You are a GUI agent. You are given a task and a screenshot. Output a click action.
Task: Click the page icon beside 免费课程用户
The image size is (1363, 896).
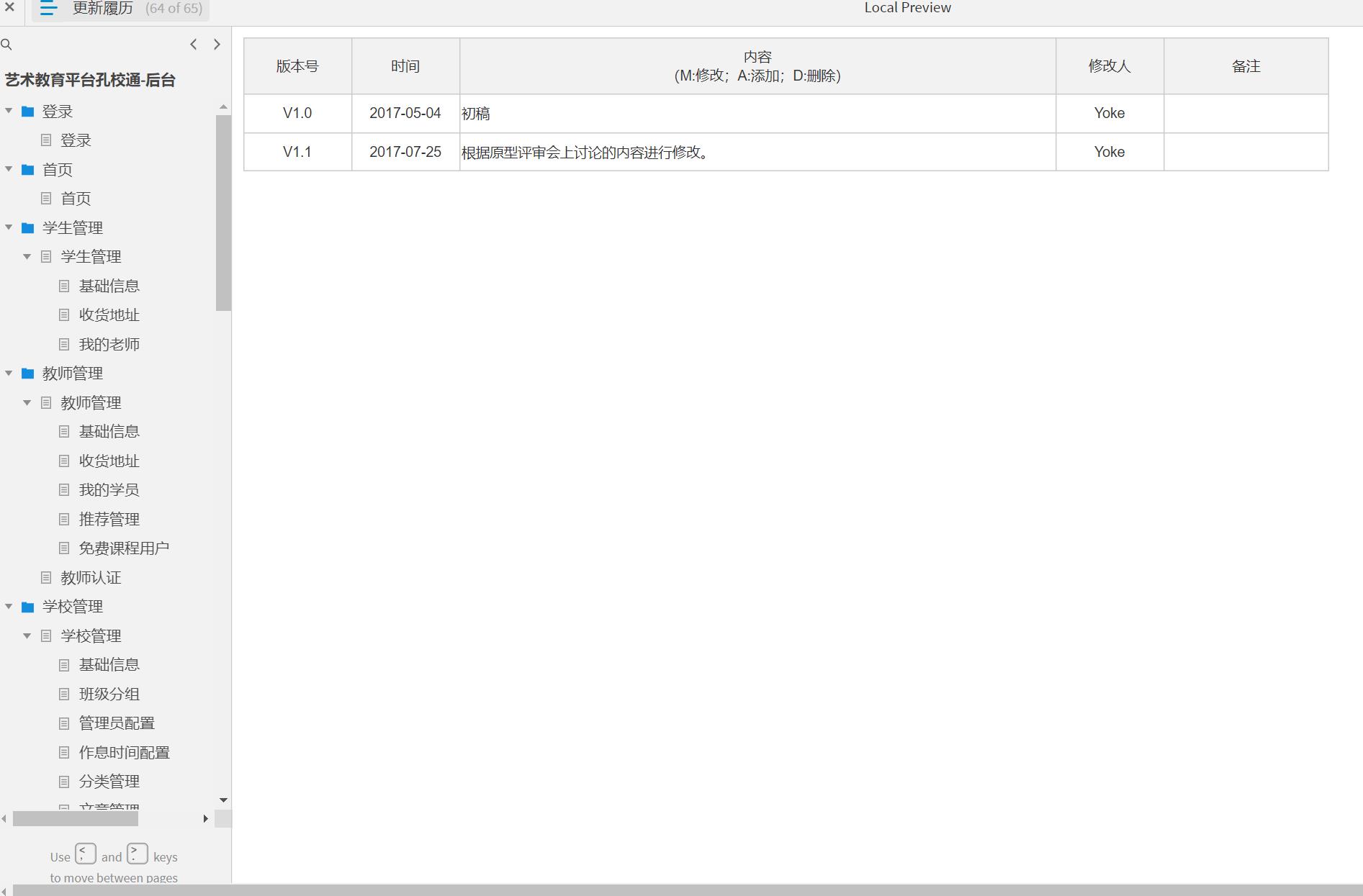coord(64,548)
